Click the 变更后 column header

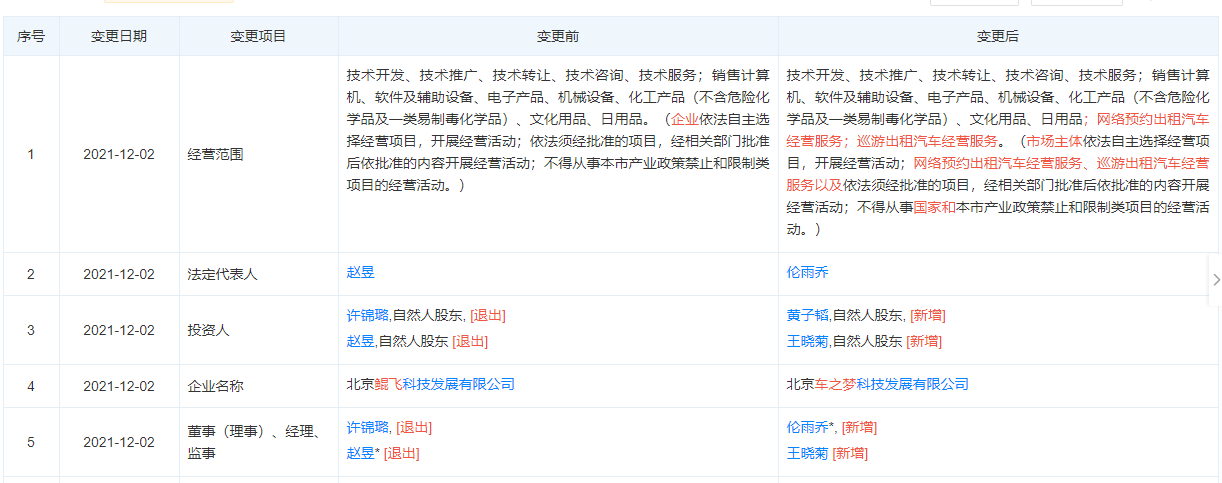997,36
